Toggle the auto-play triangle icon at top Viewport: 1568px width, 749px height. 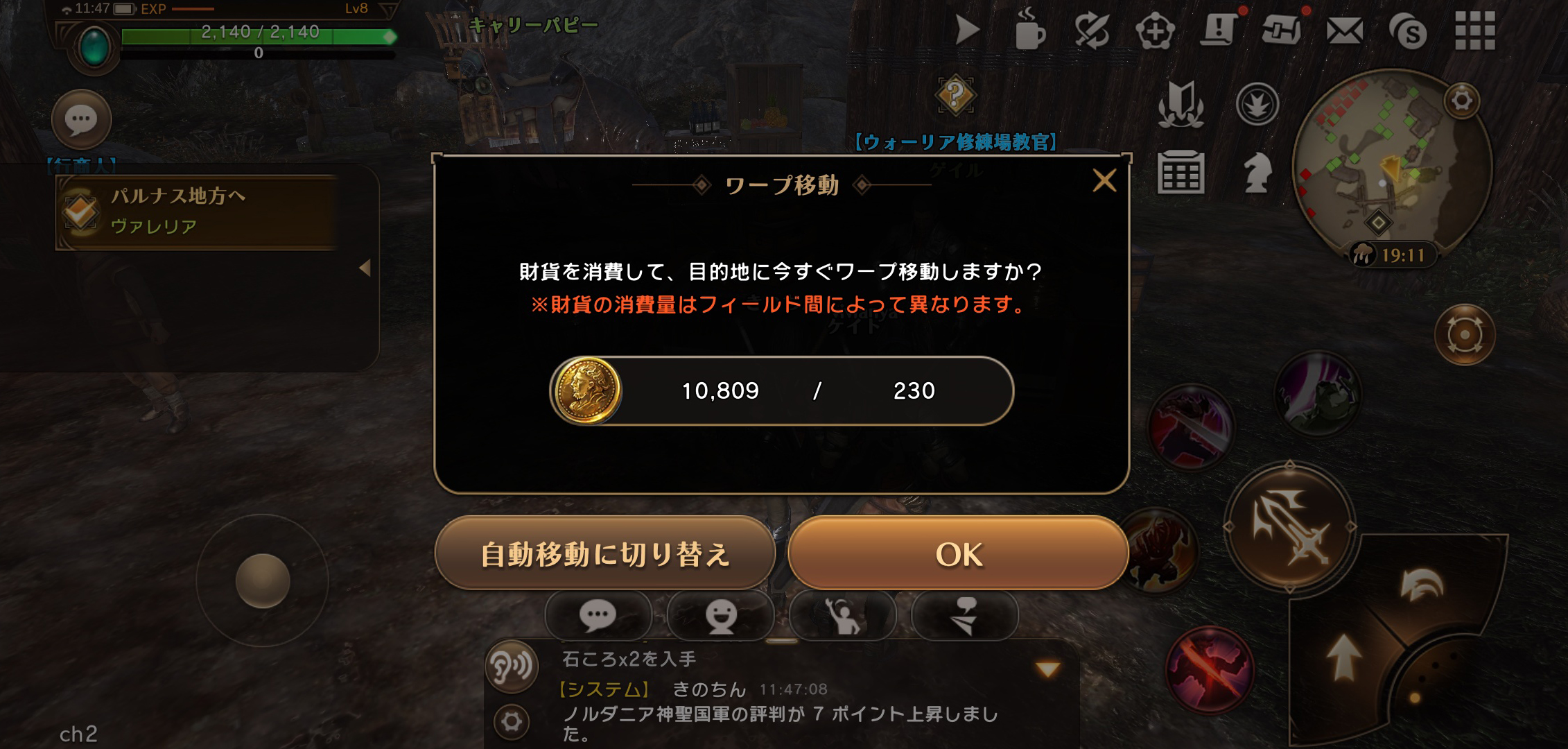pos(966,31)
